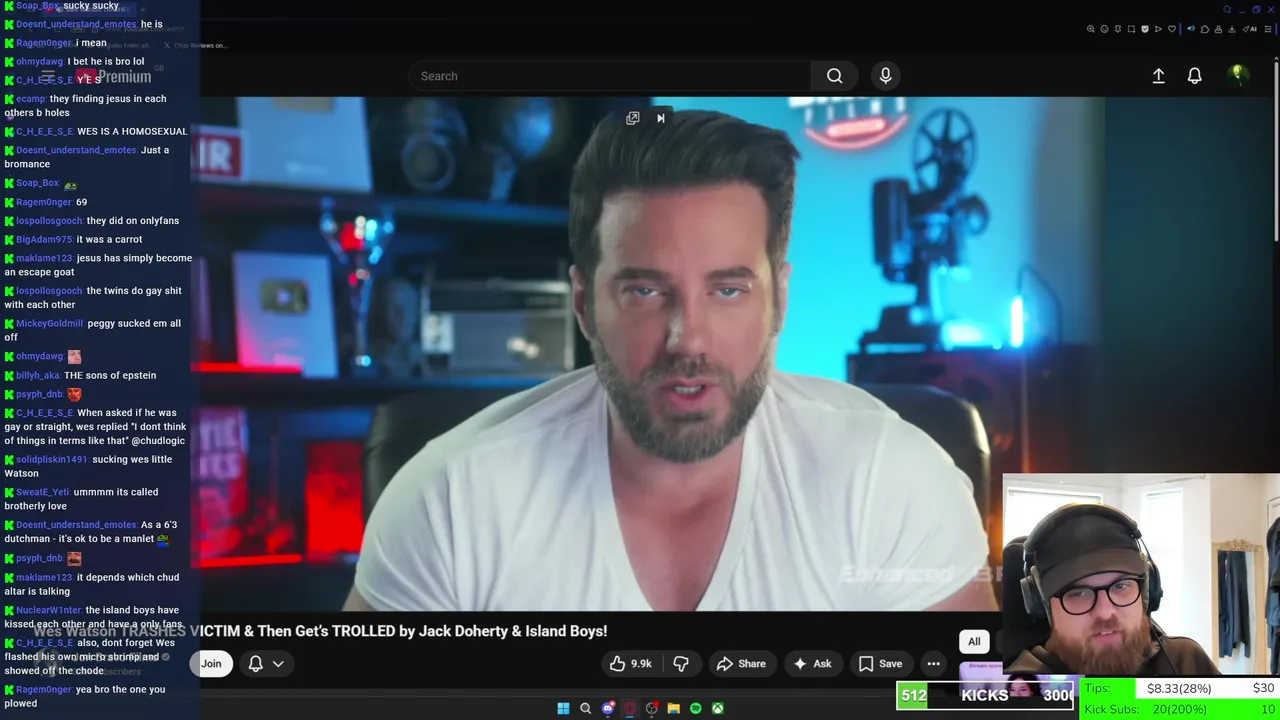Open the browser downloads icon
1280x720 pixels.
(1231, 29)
